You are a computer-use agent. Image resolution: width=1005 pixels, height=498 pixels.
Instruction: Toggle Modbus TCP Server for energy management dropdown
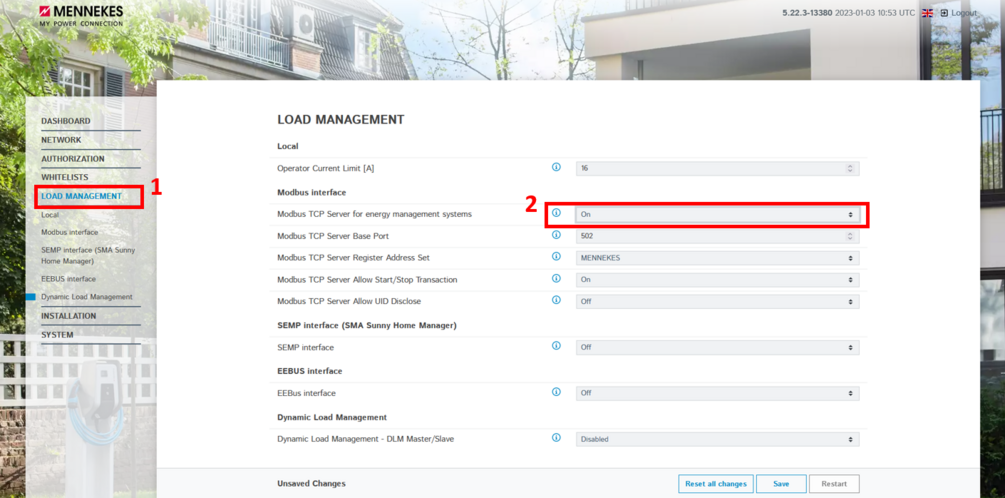(716, 214)
